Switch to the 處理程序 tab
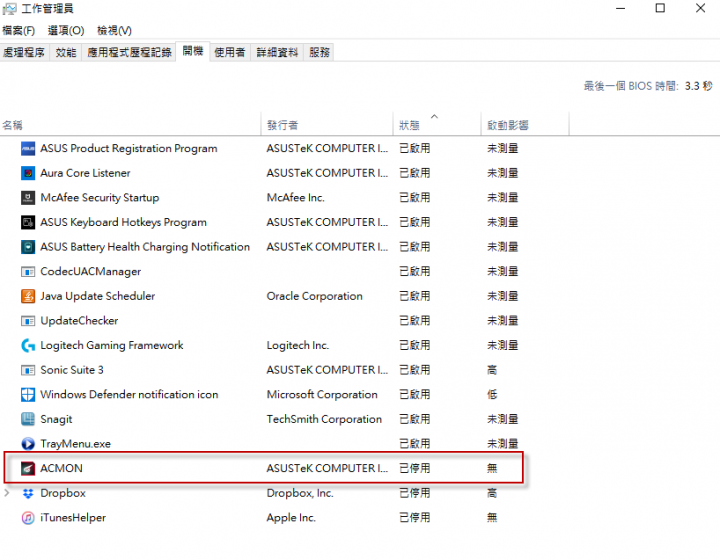This screenshot has width=720, height=560. tap(24, 52)
